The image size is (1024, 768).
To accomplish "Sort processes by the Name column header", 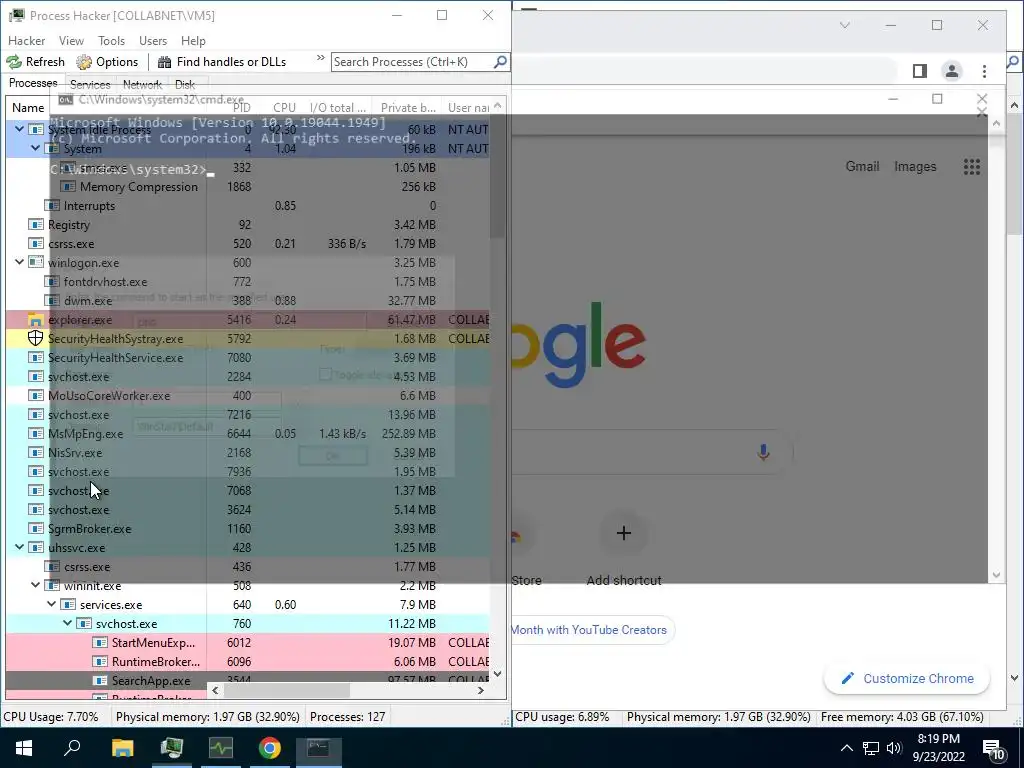I will [x=28, y=108].
